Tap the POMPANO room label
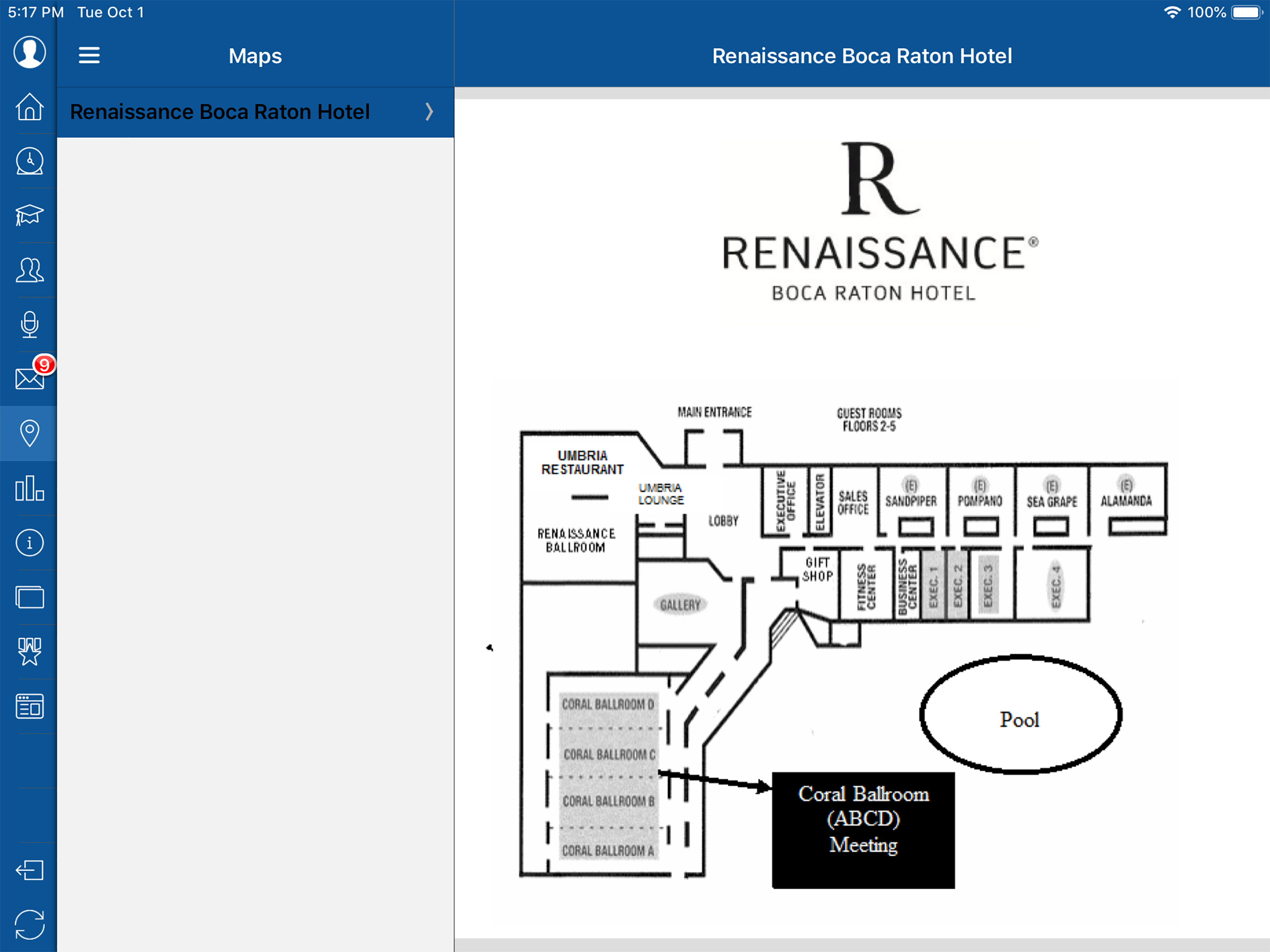1270x952 pixels. [979, 501]
